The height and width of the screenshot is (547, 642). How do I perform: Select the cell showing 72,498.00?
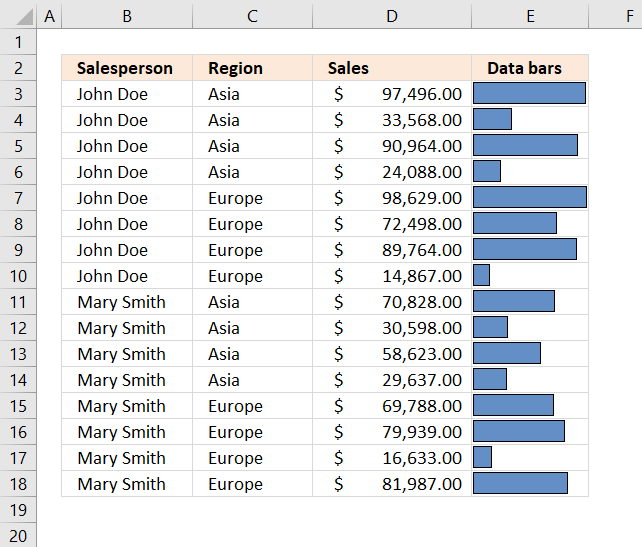pyautogui.click(x=392, y=224)
